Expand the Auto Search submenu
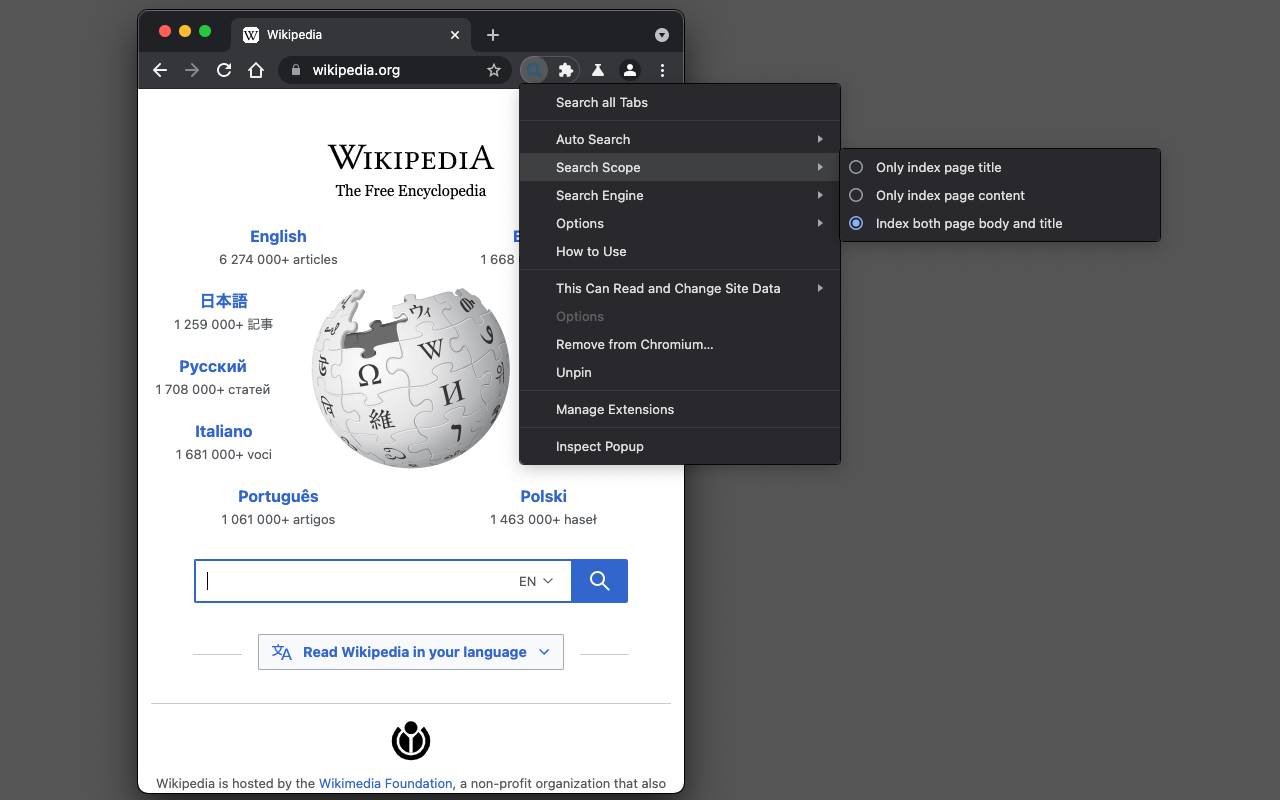This screenshot has height=800, width=1280. point(680,139)
